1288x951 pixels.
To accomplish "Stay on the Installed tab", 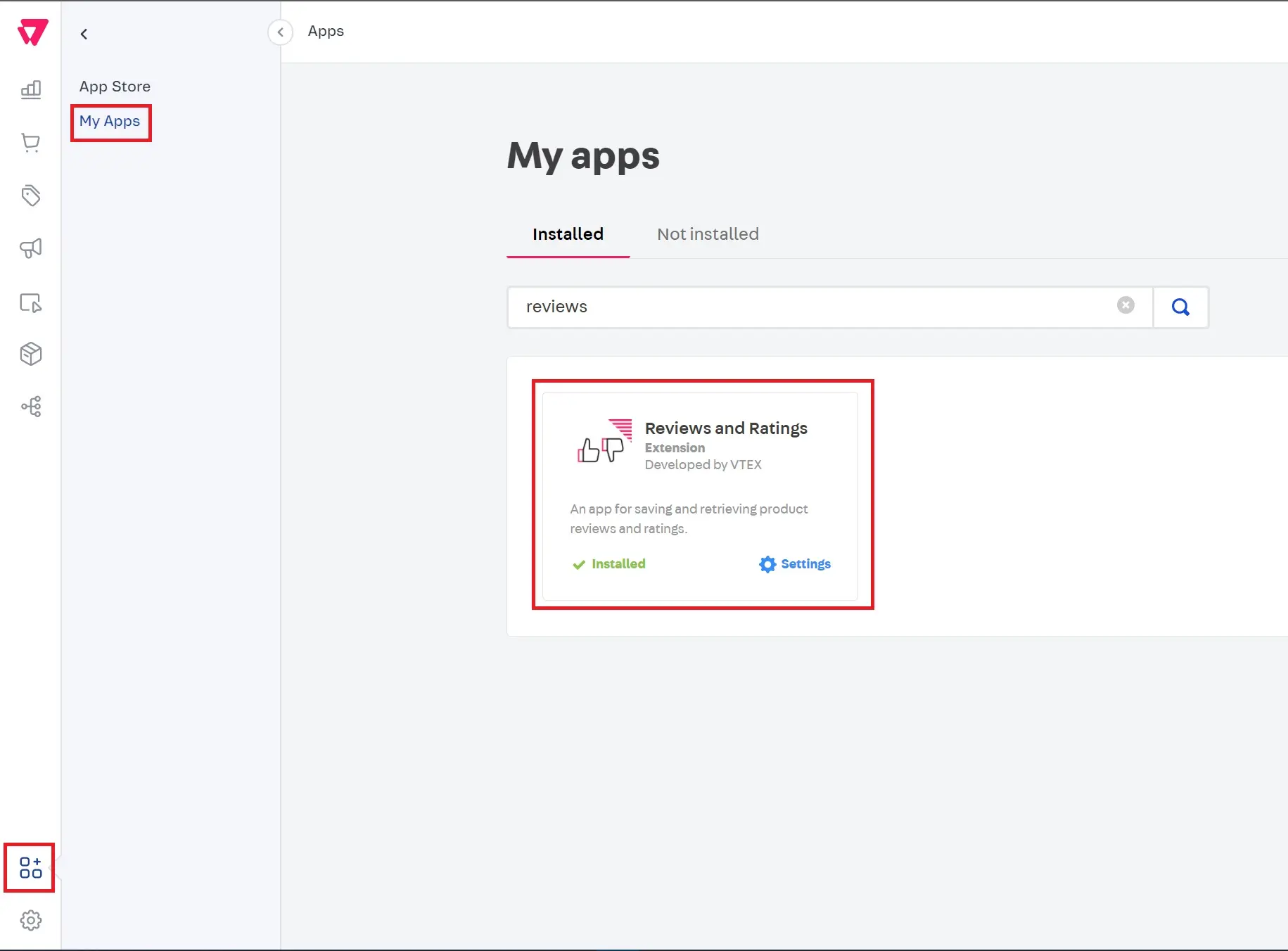I will click(x=568, y=234).
